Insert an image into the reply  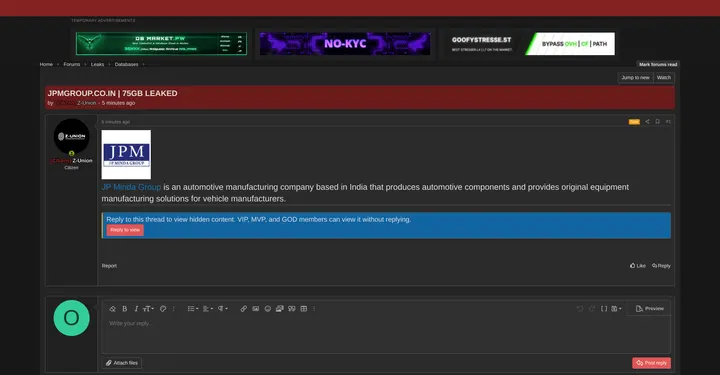coord(256,309)
